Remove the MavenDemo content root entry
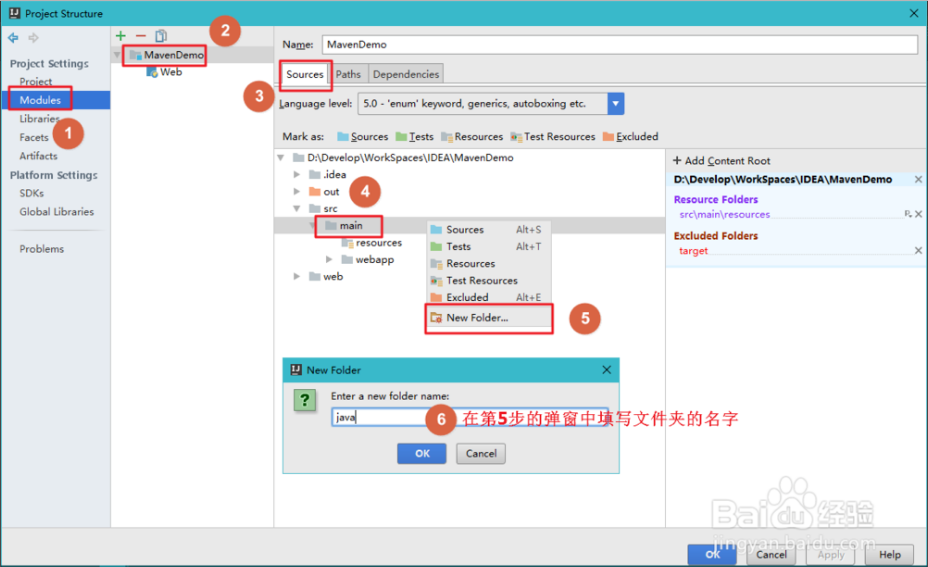 coord(918,179)
